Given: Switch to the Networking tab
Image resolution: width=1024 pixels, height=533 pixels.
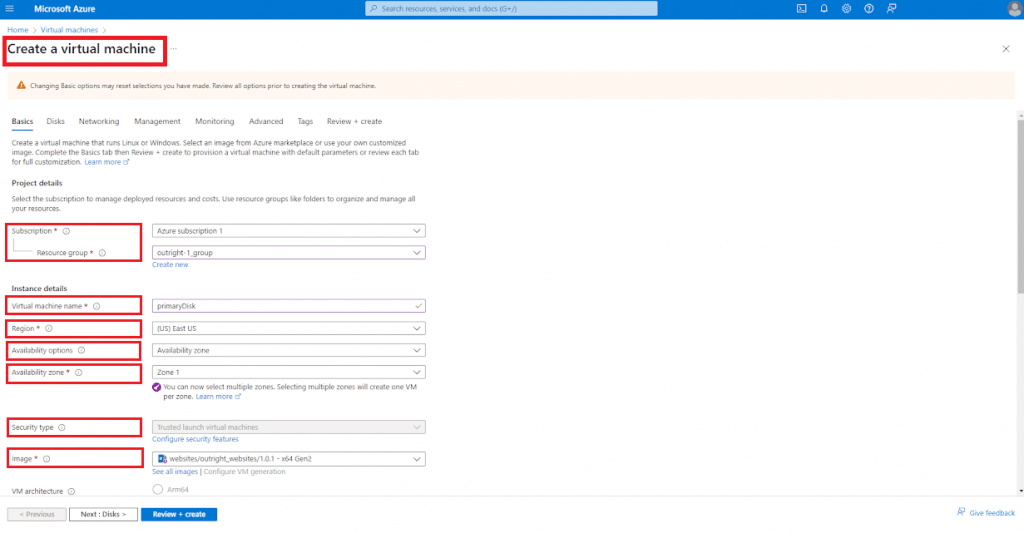Looking at the screenshot, I should [x=99, y=121].
